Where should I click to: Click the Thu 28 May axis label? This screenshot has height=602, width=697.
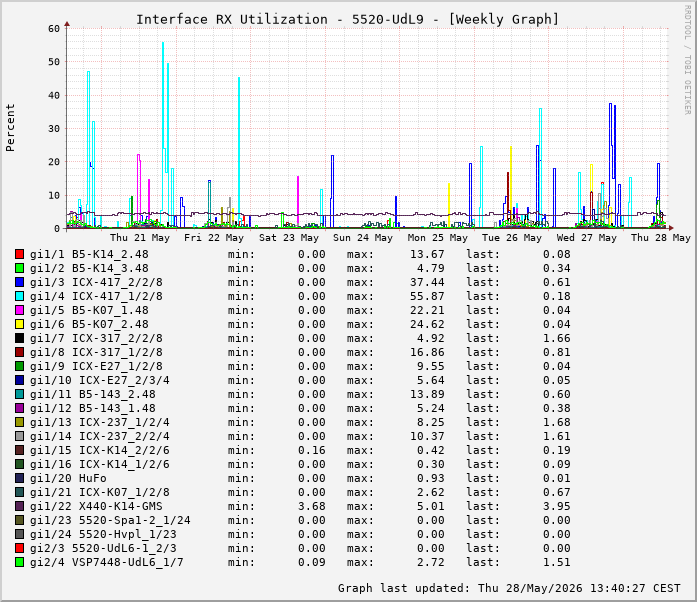(661, 238)
